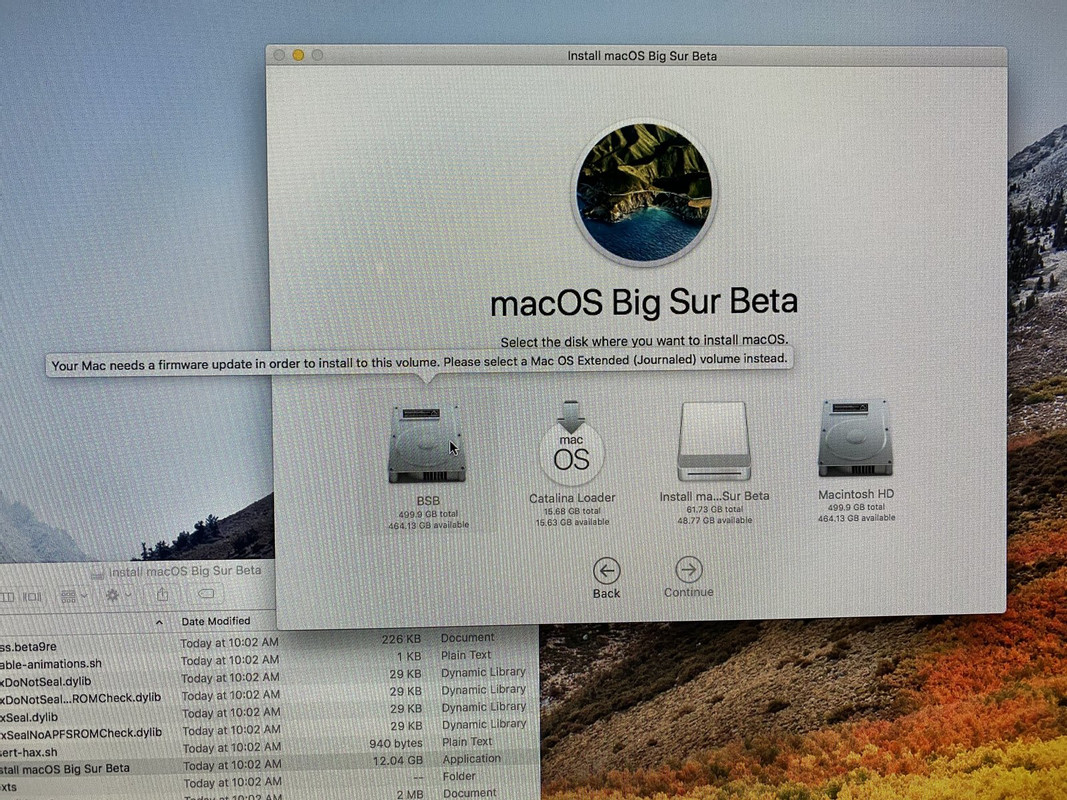Click the Finder Edit Tags icon
1067x800 pixels.
pyautogui.click(x=206, y=594)
